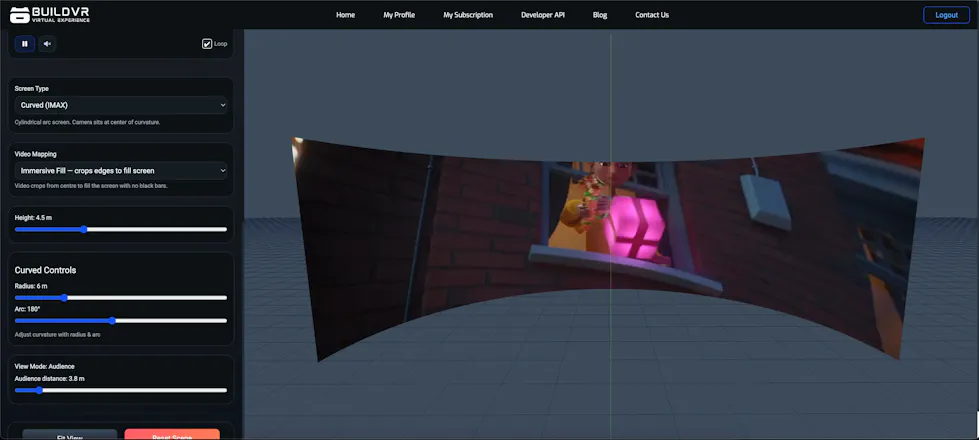Click the "Radius: 6 m" label
The width and height of the screenshot is (979, 440).
[x=31, y=286]
